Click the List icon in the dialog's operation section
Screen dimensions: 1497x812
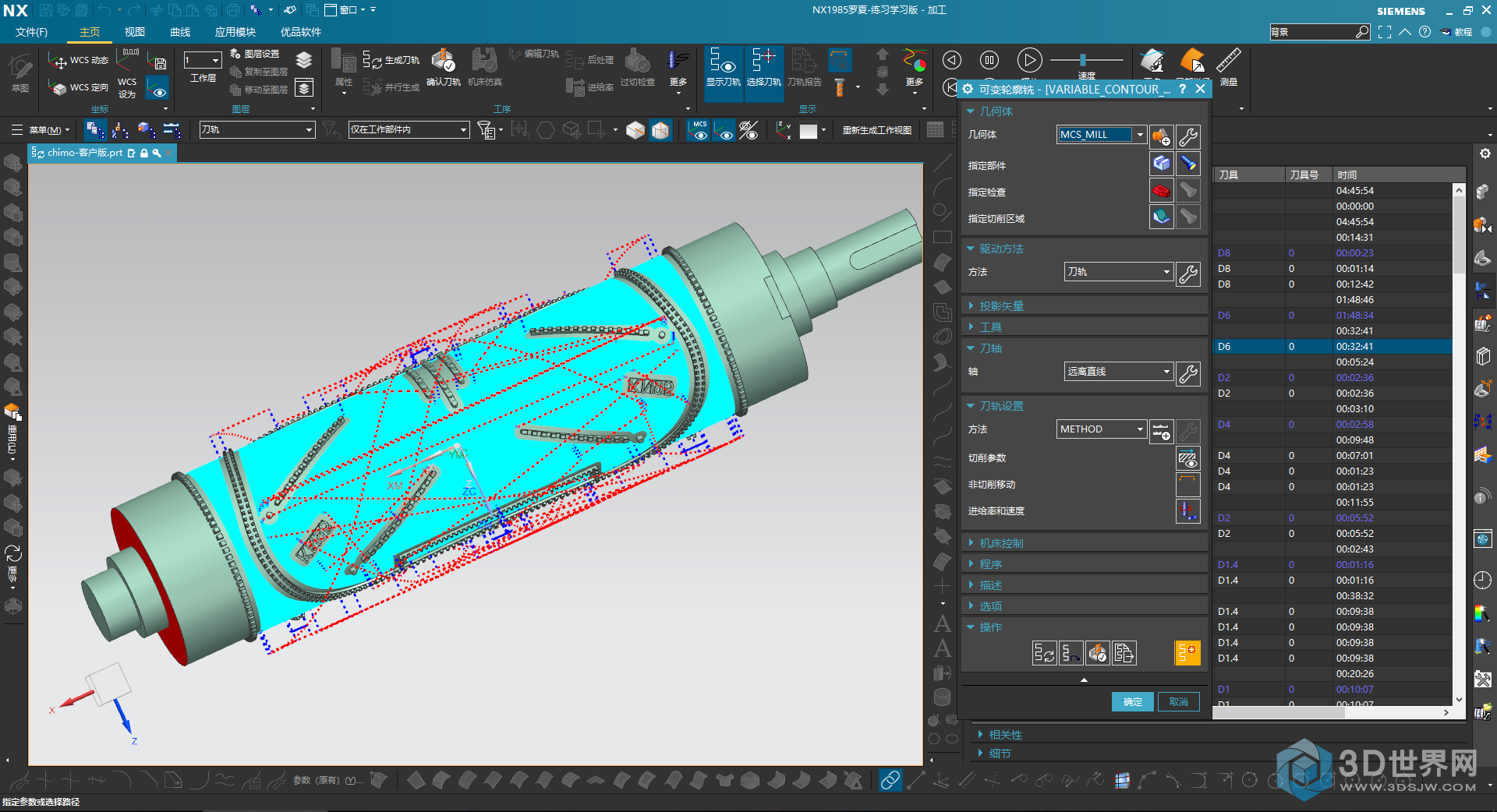click(x=1124, y=653)
